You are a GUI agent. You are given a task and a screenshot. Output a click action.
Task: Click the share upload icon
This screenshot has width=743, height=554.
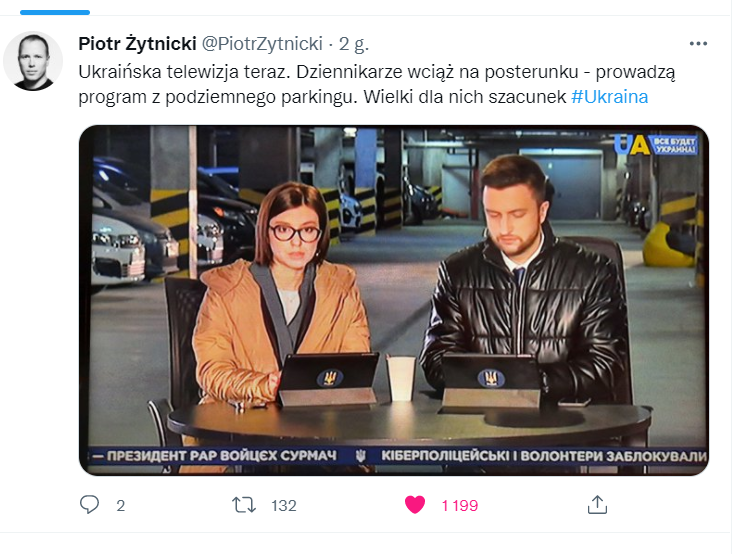click(597, 505)
